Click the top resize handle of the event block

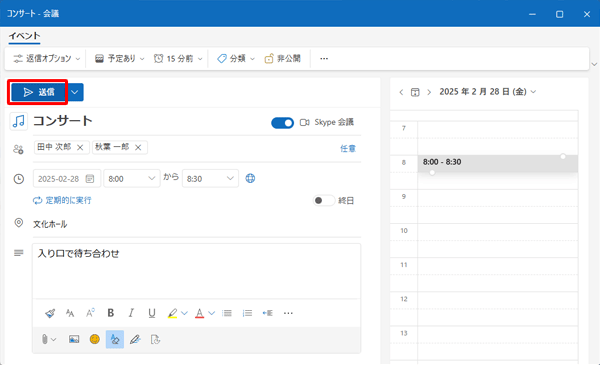563,156
